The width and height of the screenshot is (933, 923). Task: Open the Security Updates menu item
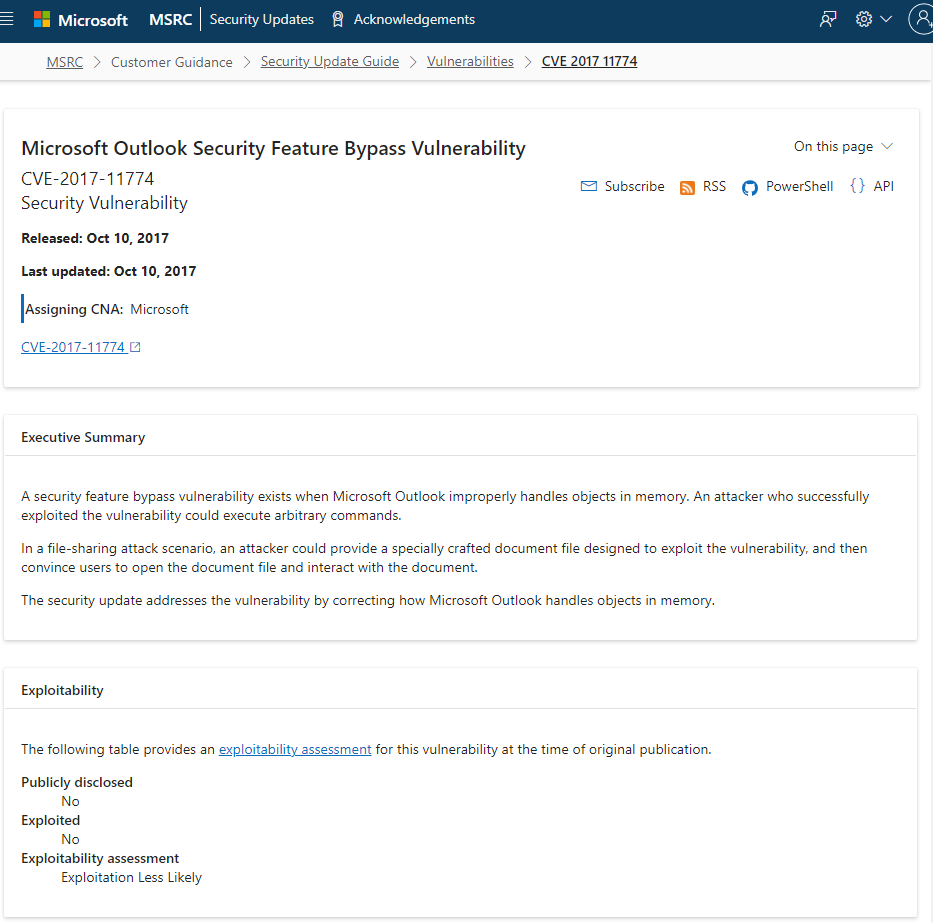pos(261,20)
